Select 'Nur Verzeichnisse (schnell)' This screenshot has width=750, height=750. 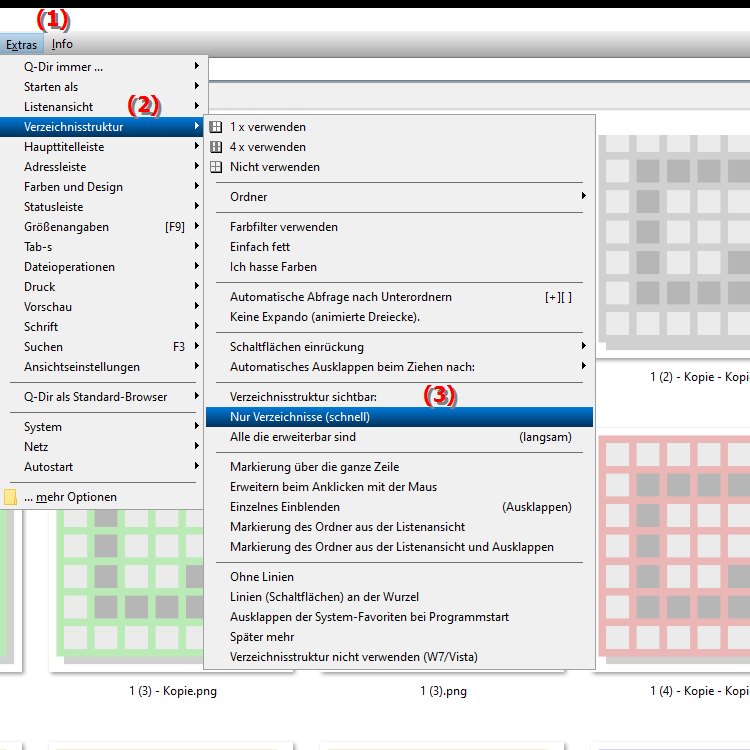[399, 417]
